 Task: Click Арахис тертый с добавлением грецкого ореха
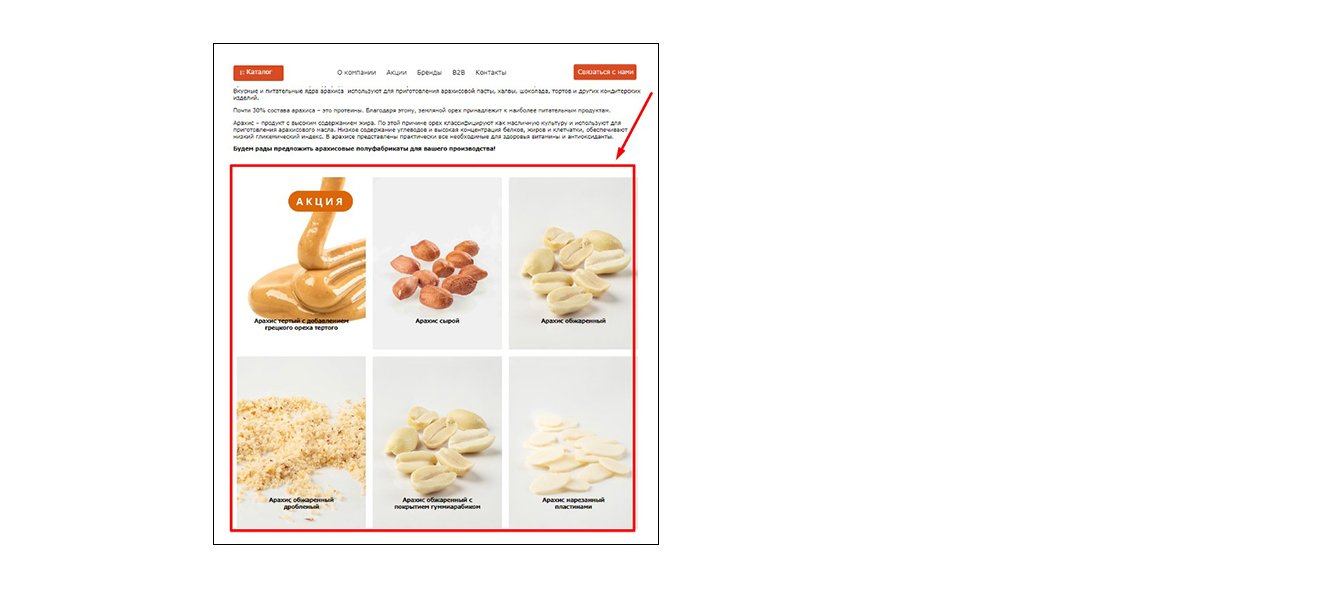point(301,324)
